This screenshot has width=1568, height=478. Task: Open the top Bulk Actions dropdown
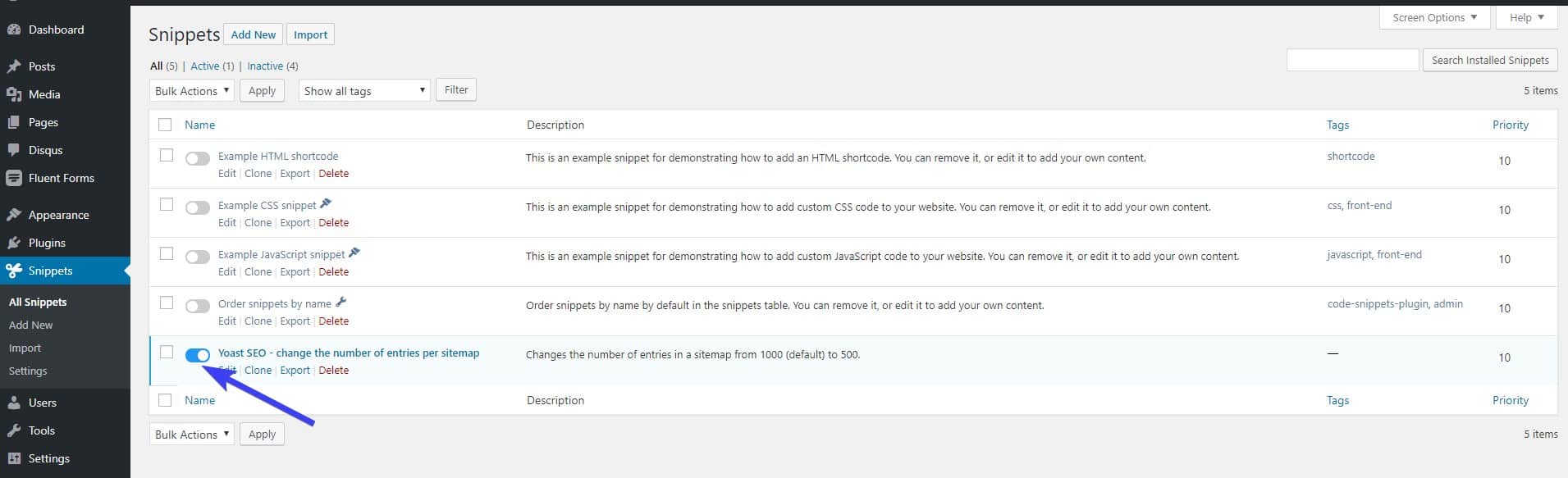coord(192,90)
